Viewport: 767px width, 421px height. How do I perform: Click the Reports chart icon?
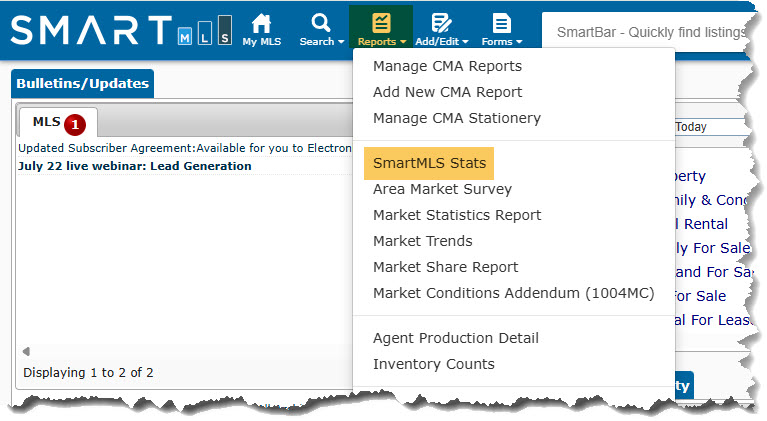pos(381,23)
